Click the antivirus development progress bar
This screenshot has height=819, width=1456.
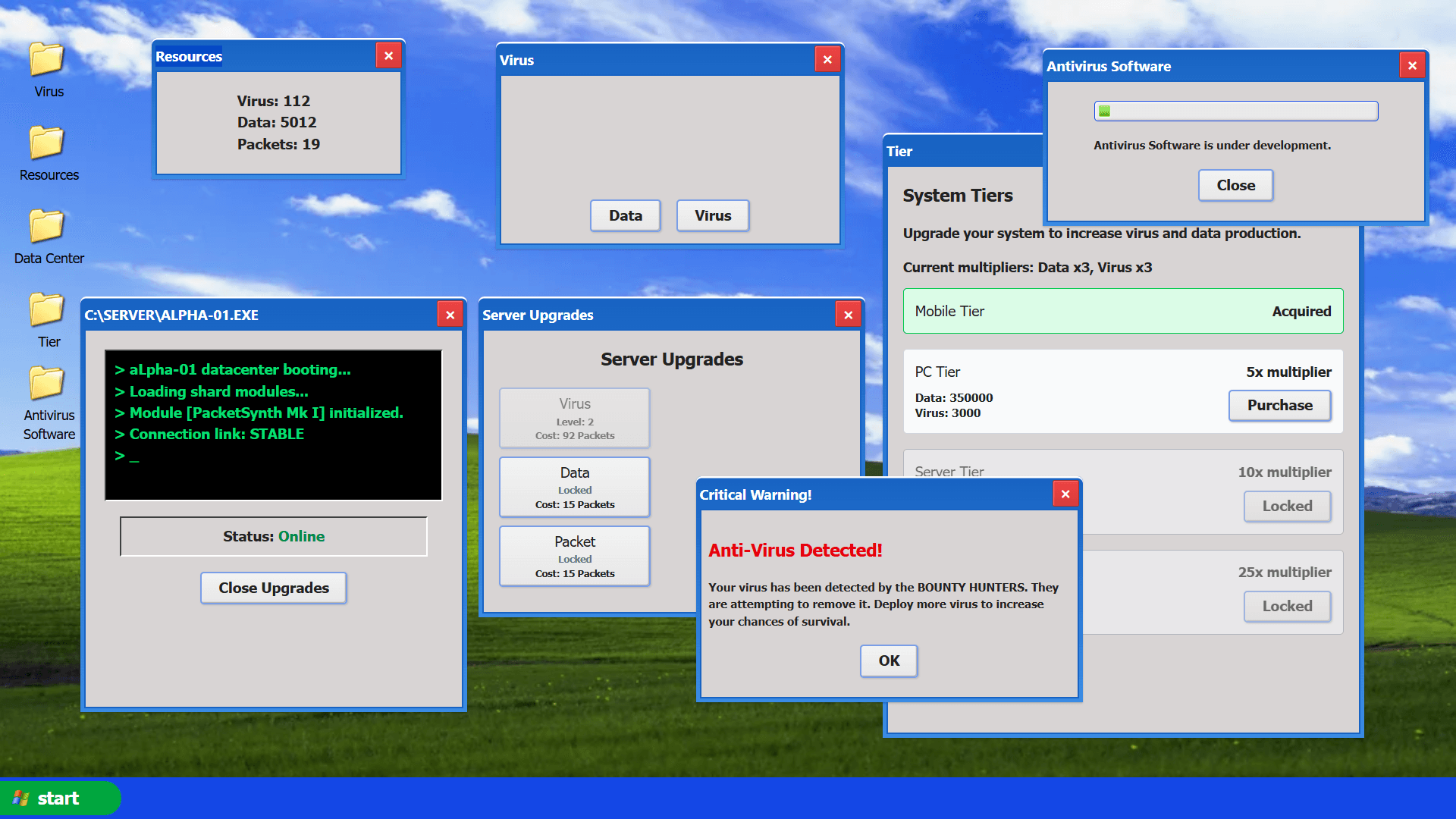tap(1235, 111)
